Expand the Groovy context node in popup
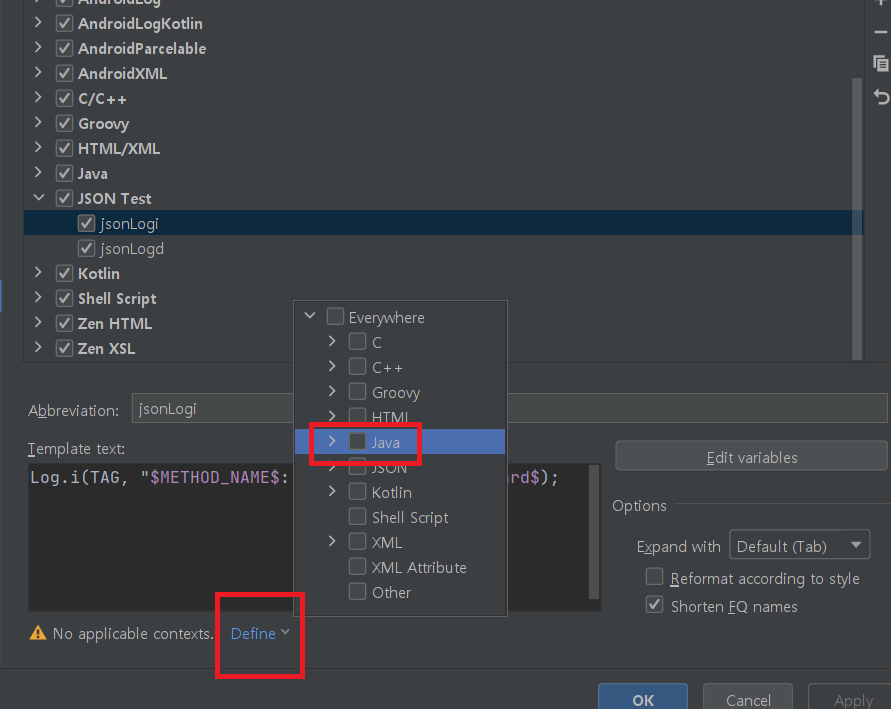This screenshot has height=709, width=891. pyautogui.click(x=332, y=391)
